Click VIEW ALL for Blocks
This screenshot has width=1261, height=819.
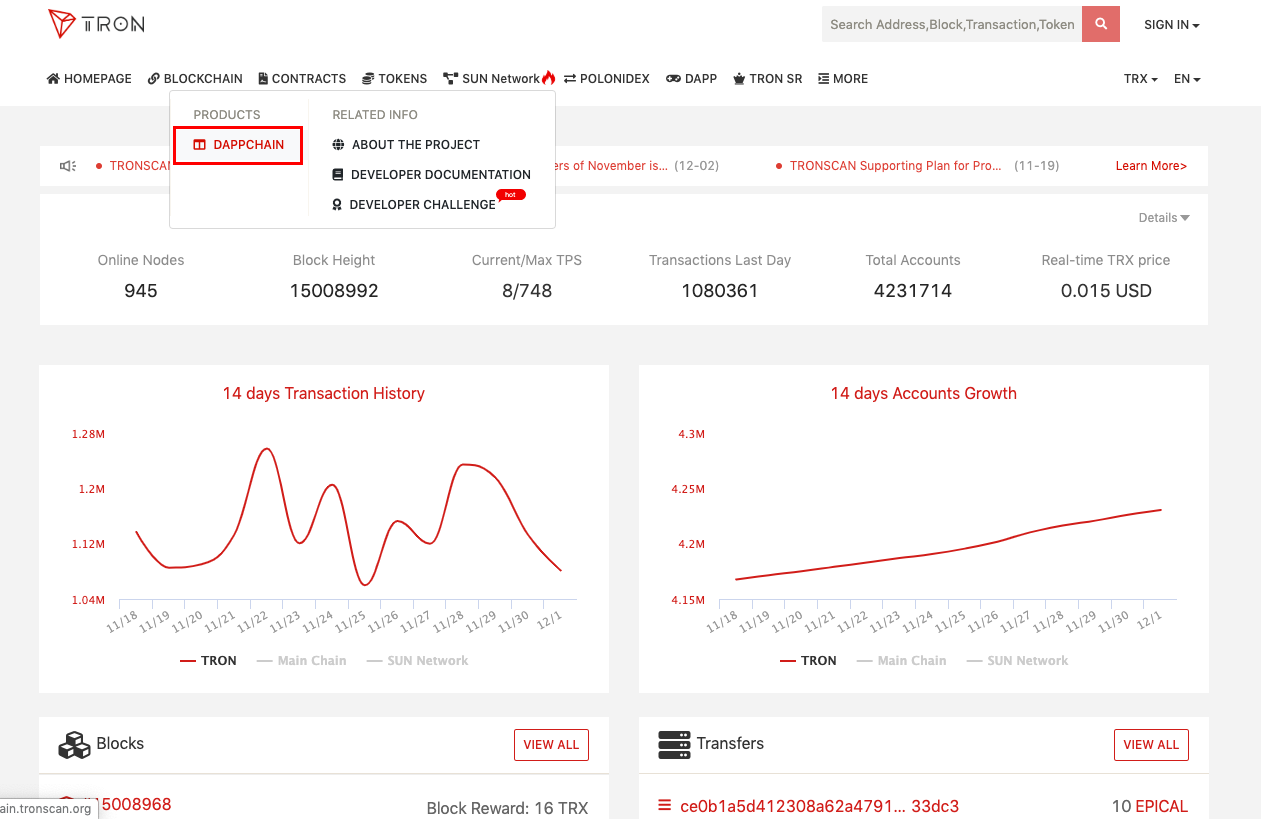tap(551, 745)
